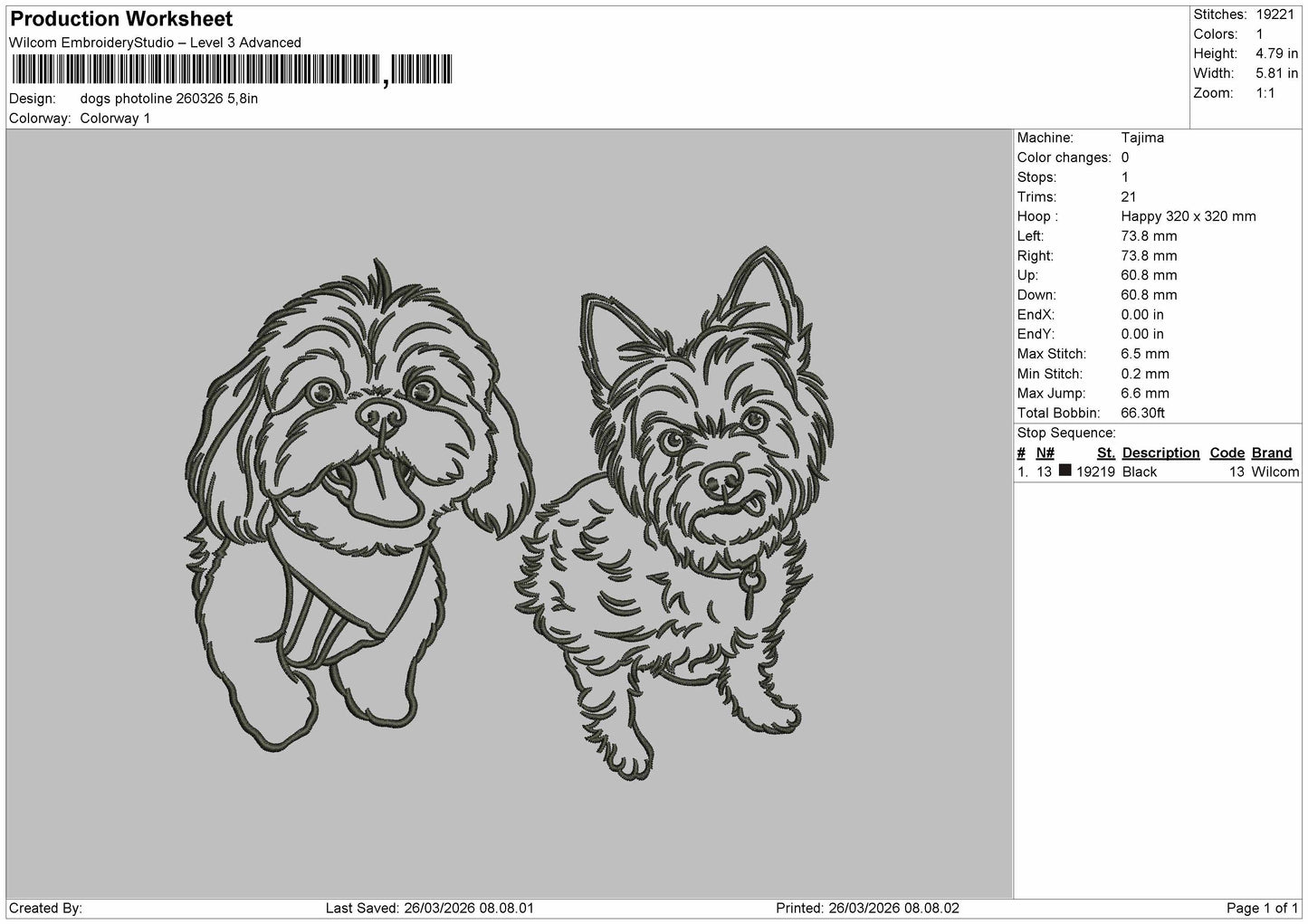This screenshot has height=924, width=1308.
Task: Select the Stitches value 19221
Action: (x=1275, y=14)
